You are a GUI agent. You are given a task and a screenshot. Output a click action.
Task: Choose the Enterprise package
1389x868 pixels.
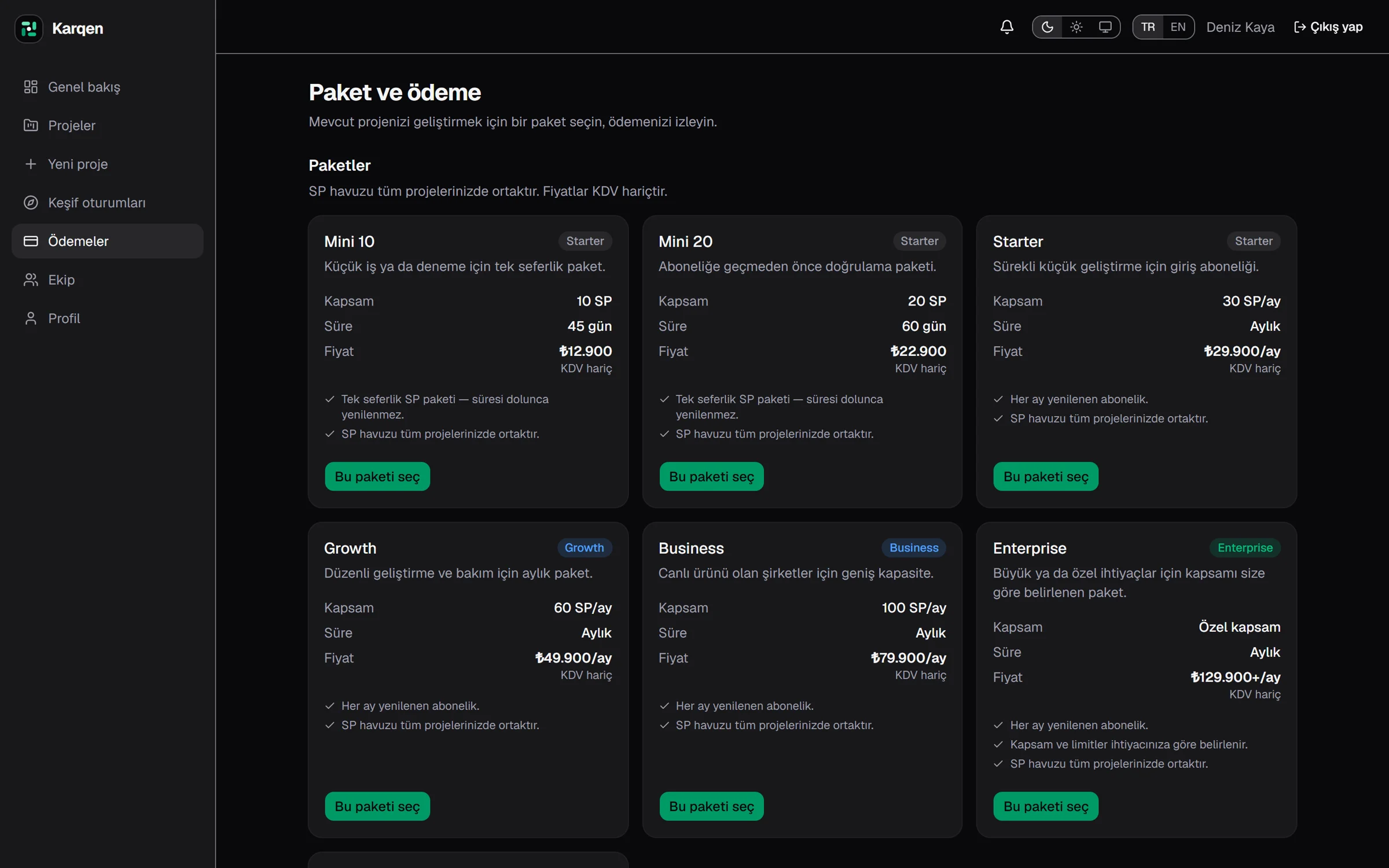[1046, 806]
